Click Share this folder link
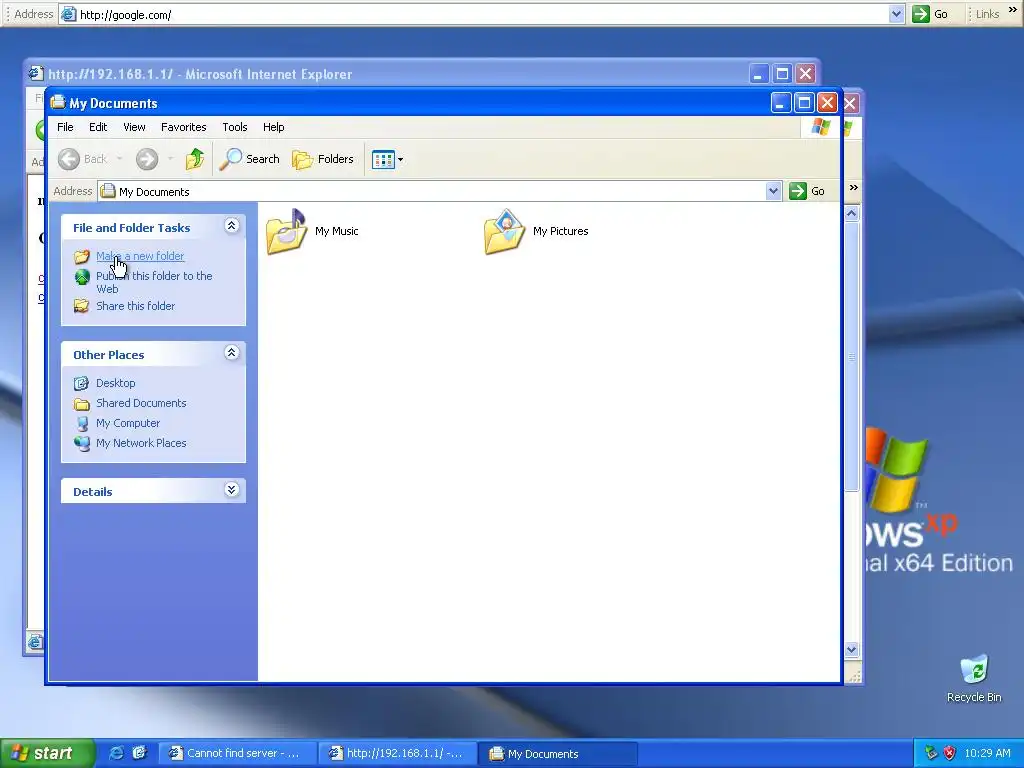The height and width of the screenshot is (768, 1024). [135, 306]
